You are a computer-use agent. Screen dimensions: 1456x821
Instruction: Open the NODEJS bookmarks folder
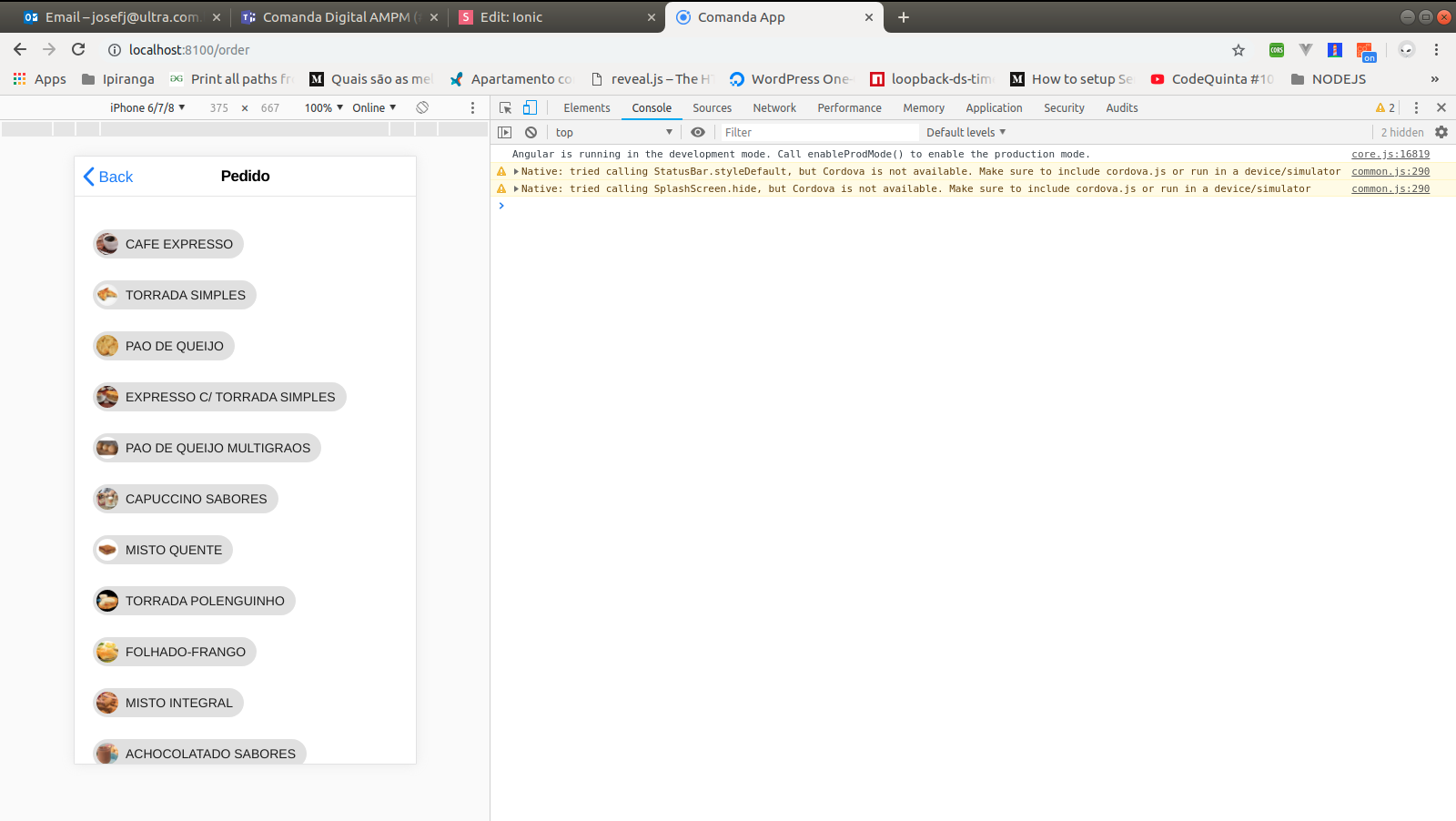tap(1329, 79)
